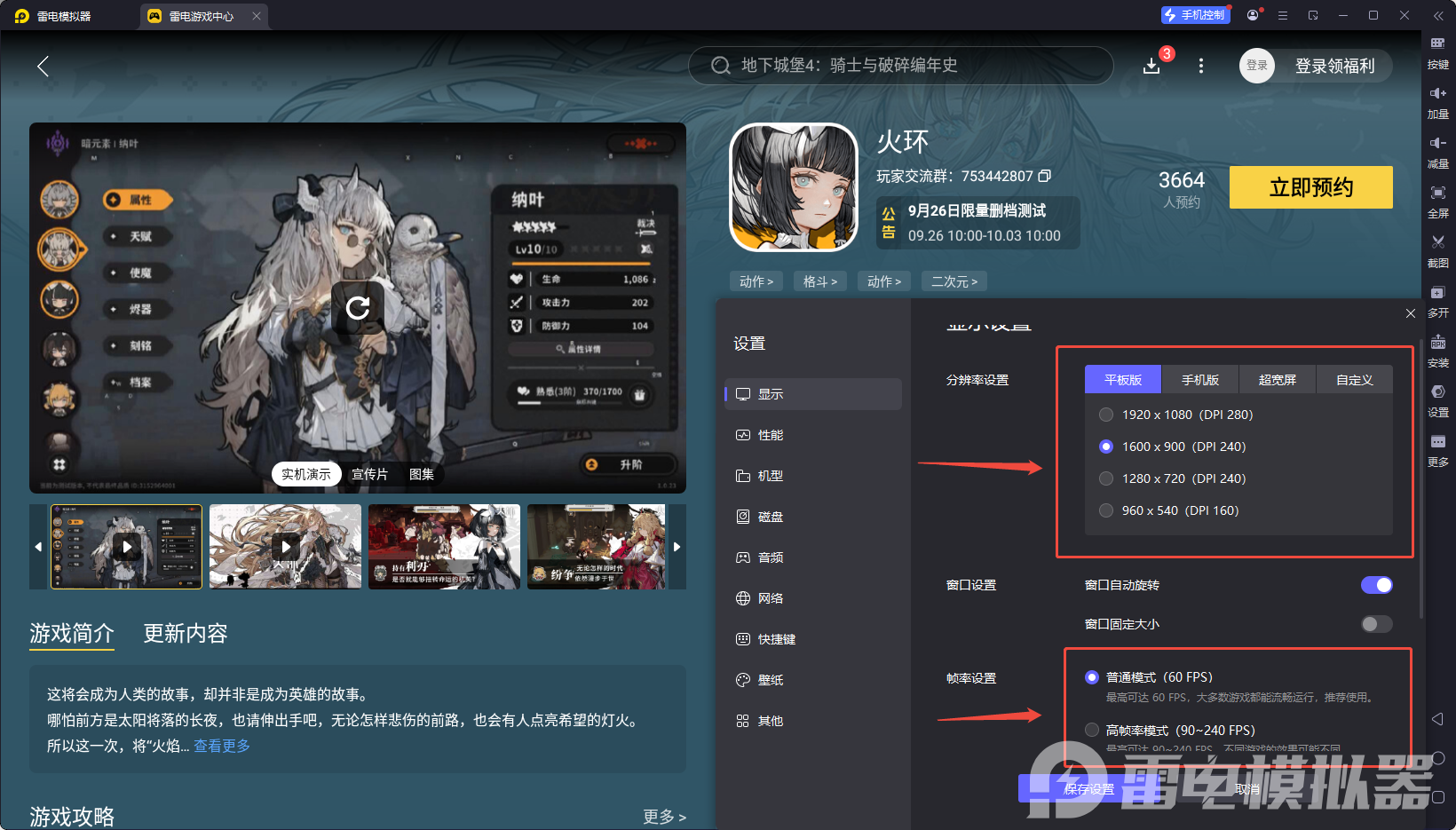Open the 按键 keymapping tool
1456x830 pixels.
coord(1438,52)
